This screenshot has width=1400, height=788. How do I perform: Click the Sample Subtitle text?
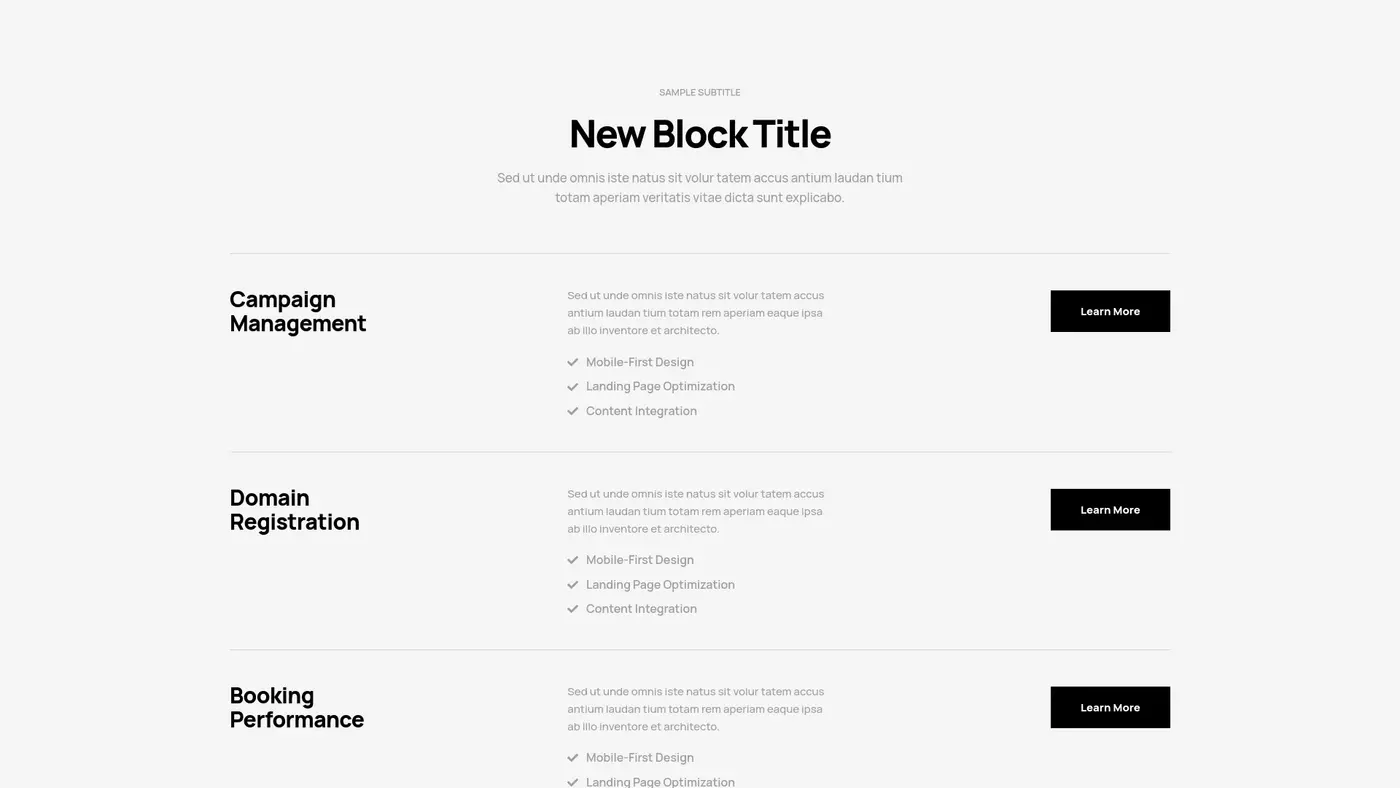point(700,92)
